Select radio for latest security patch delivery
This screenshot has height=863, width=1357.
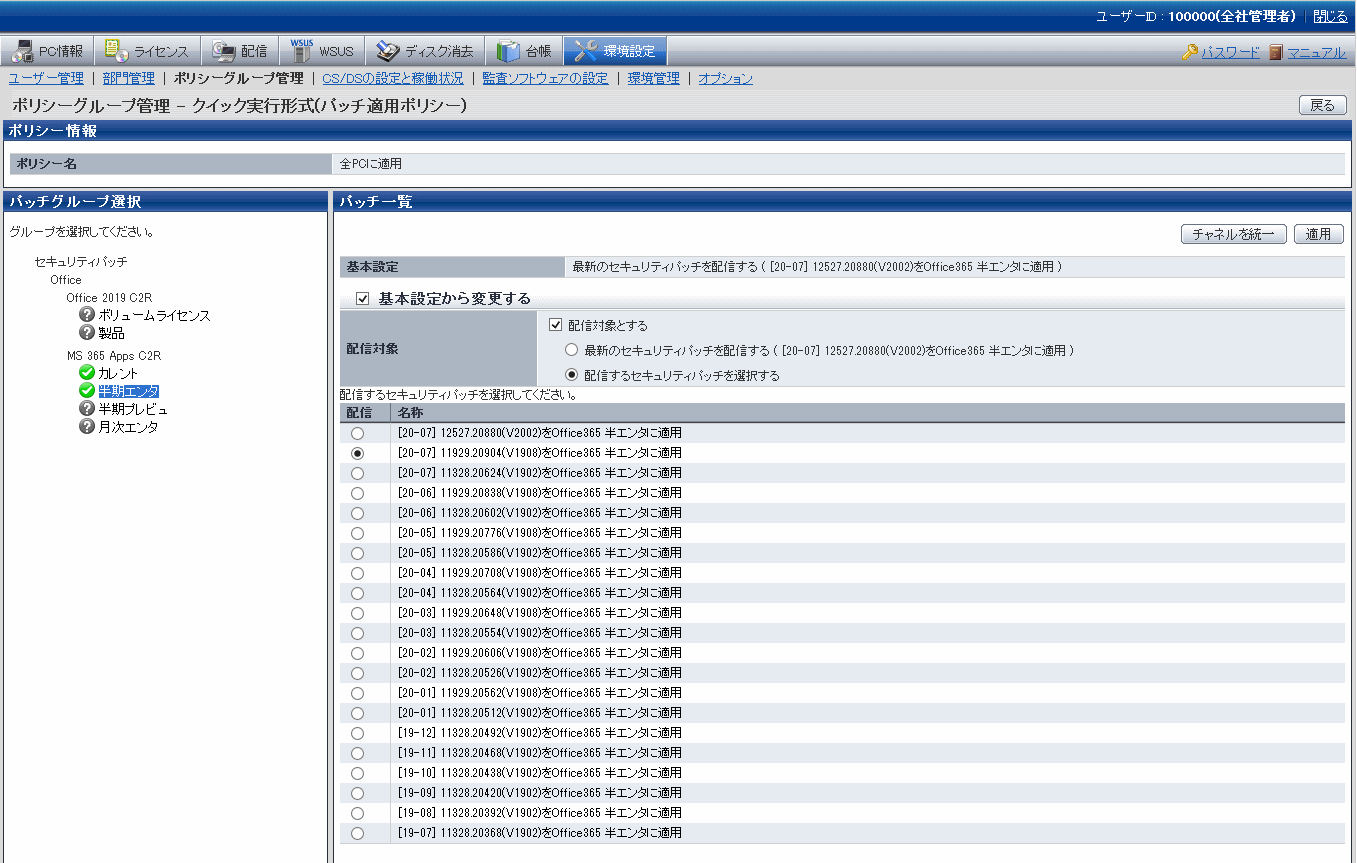pos(571,351)
